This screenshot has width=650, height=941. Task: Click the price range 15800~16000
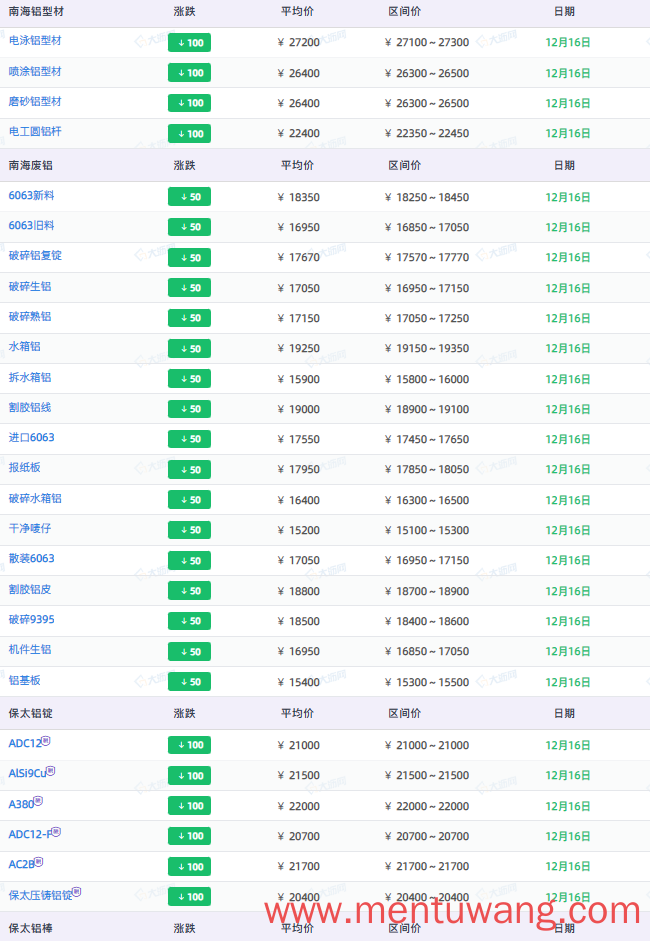427,379
